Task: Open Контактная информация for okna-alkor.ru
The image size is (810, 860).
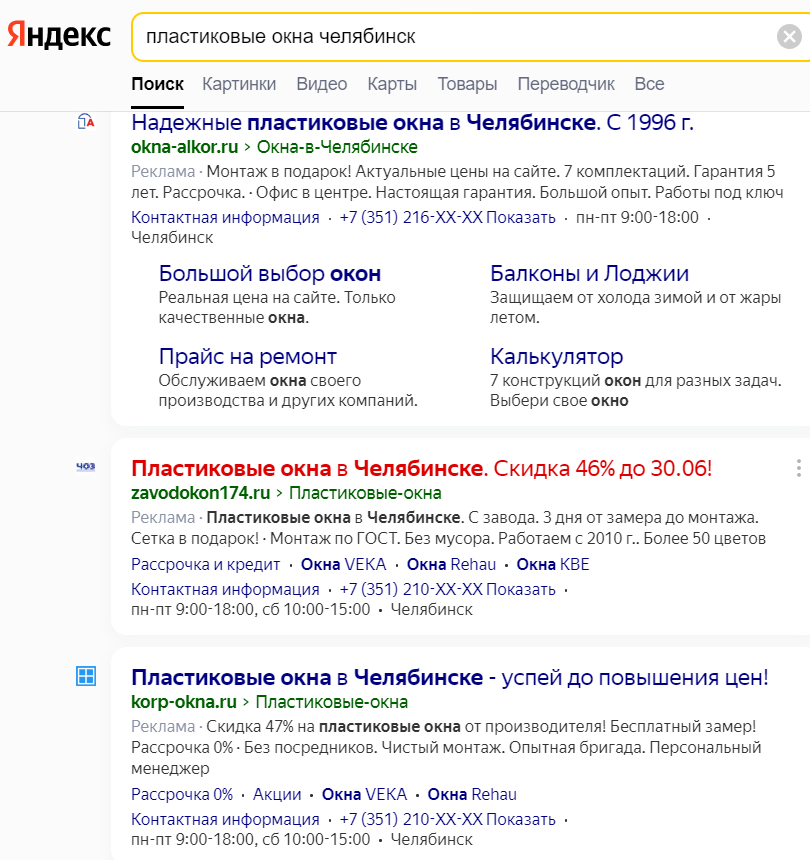Action: 225,217
